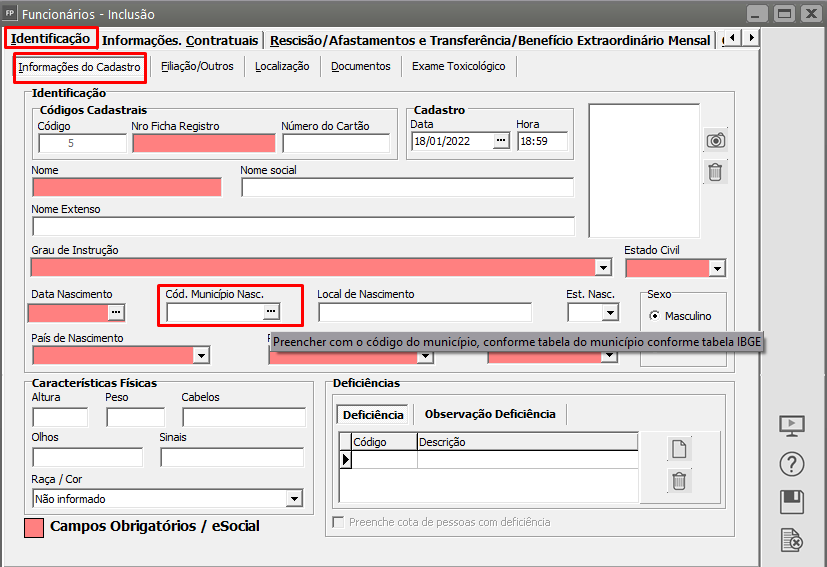
Task: Open Informações. Contratuais tab
Action: point(180,41)
